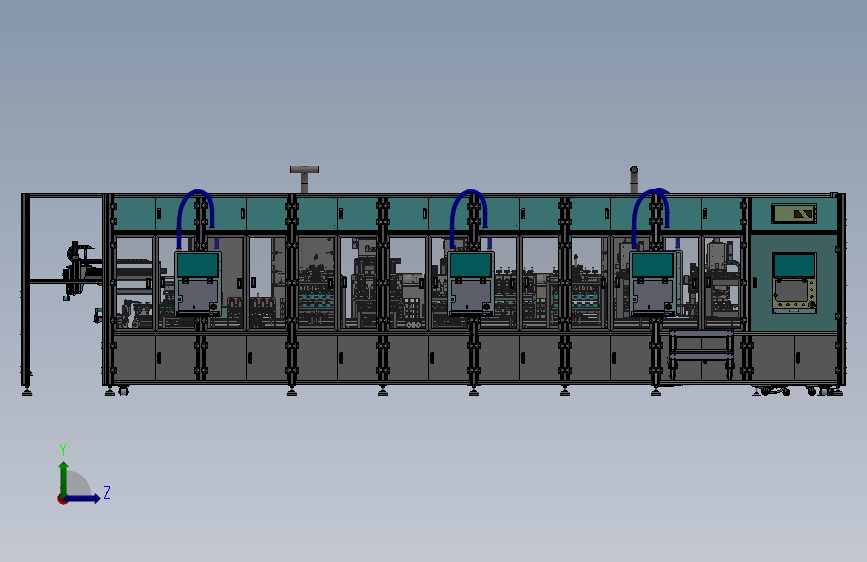The width and height of the screenshot is (867, 562).
Task: Select the small display at the cabinet's top right
Action: pos(794,214)
